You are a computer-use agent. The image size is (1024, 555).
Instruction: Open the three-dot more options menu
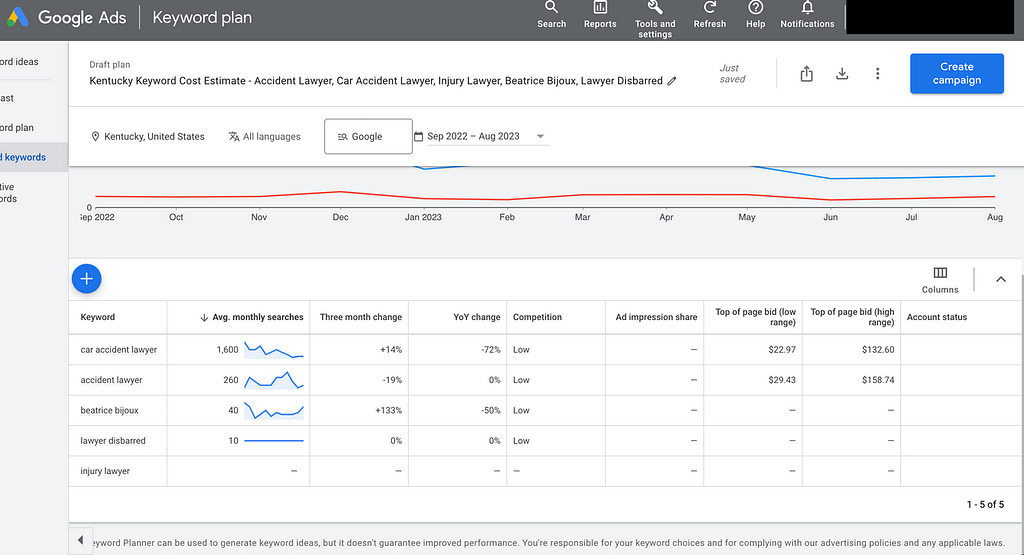[878, 74]
